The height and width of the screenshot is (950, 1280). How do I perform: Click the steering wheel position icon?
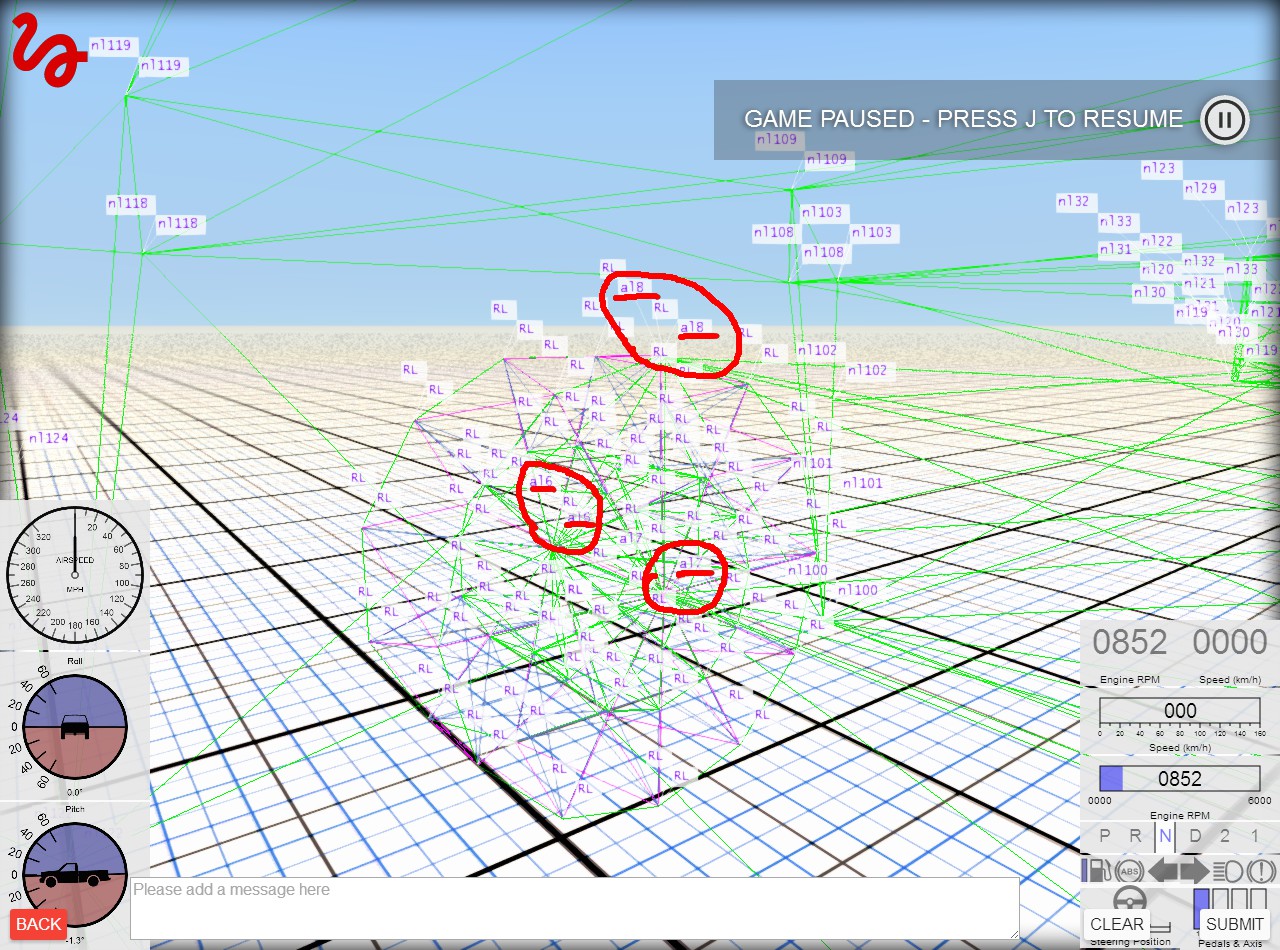coord(1130,900)
